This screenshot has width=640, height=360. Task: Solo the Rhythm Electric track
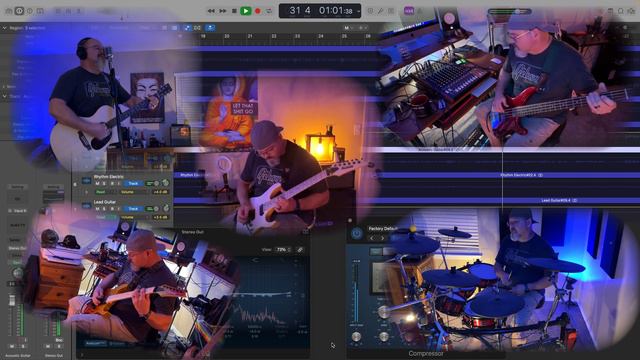[104, 184]
